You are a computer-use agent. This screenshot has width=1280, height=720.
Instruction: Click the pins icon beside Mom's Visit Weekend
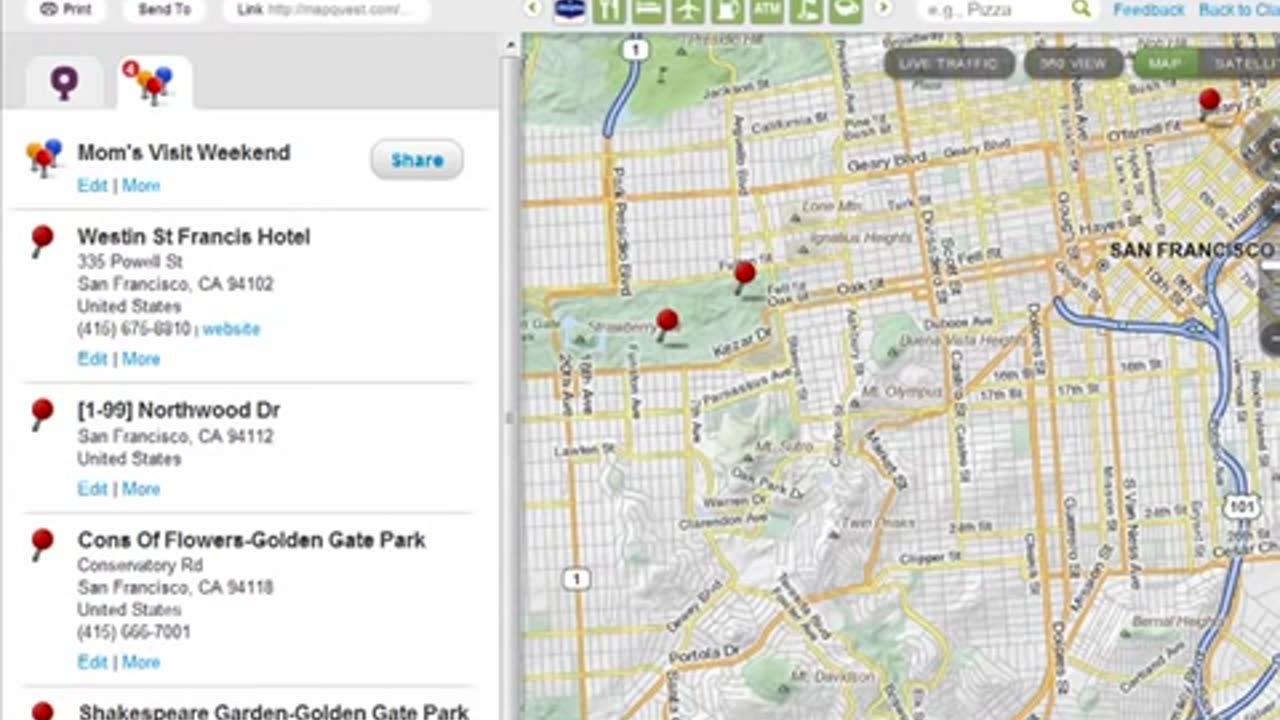(x=44, y=158)
